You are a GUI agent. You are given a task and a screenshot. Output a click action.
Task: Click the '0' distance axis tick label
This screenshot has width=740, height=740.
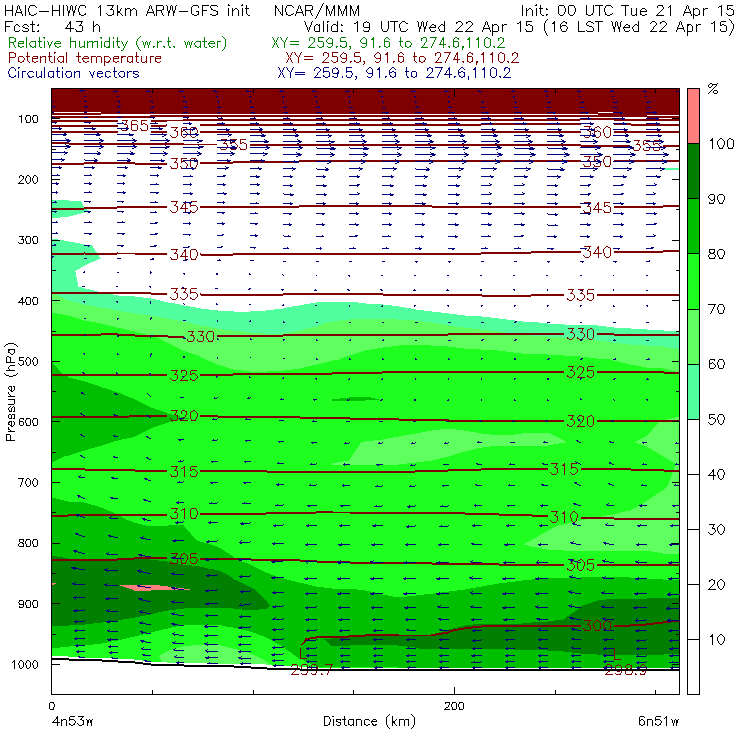[51, 706]
